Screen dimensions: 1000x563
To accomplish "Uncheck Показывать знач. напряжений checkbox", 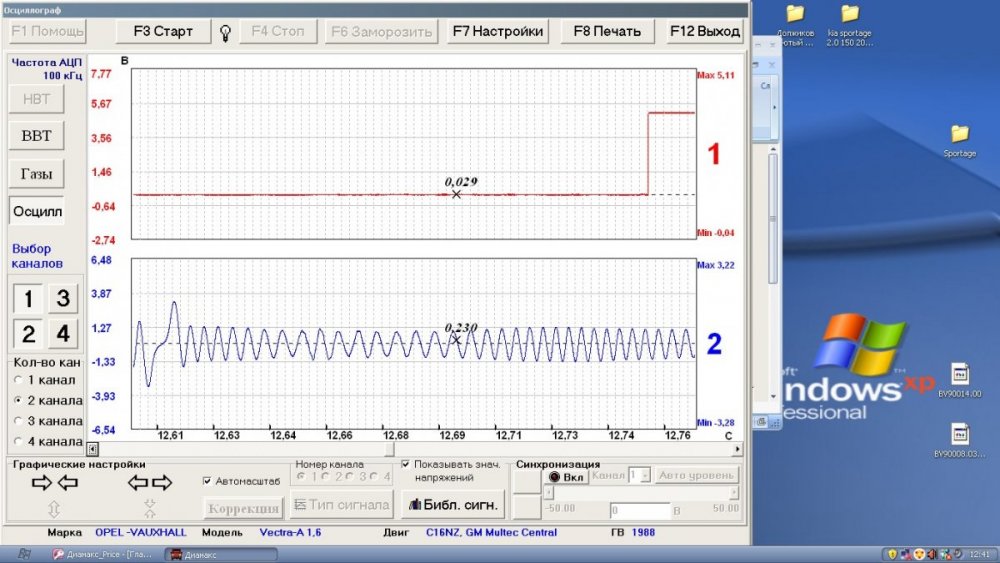I will (x=406, y=465).
